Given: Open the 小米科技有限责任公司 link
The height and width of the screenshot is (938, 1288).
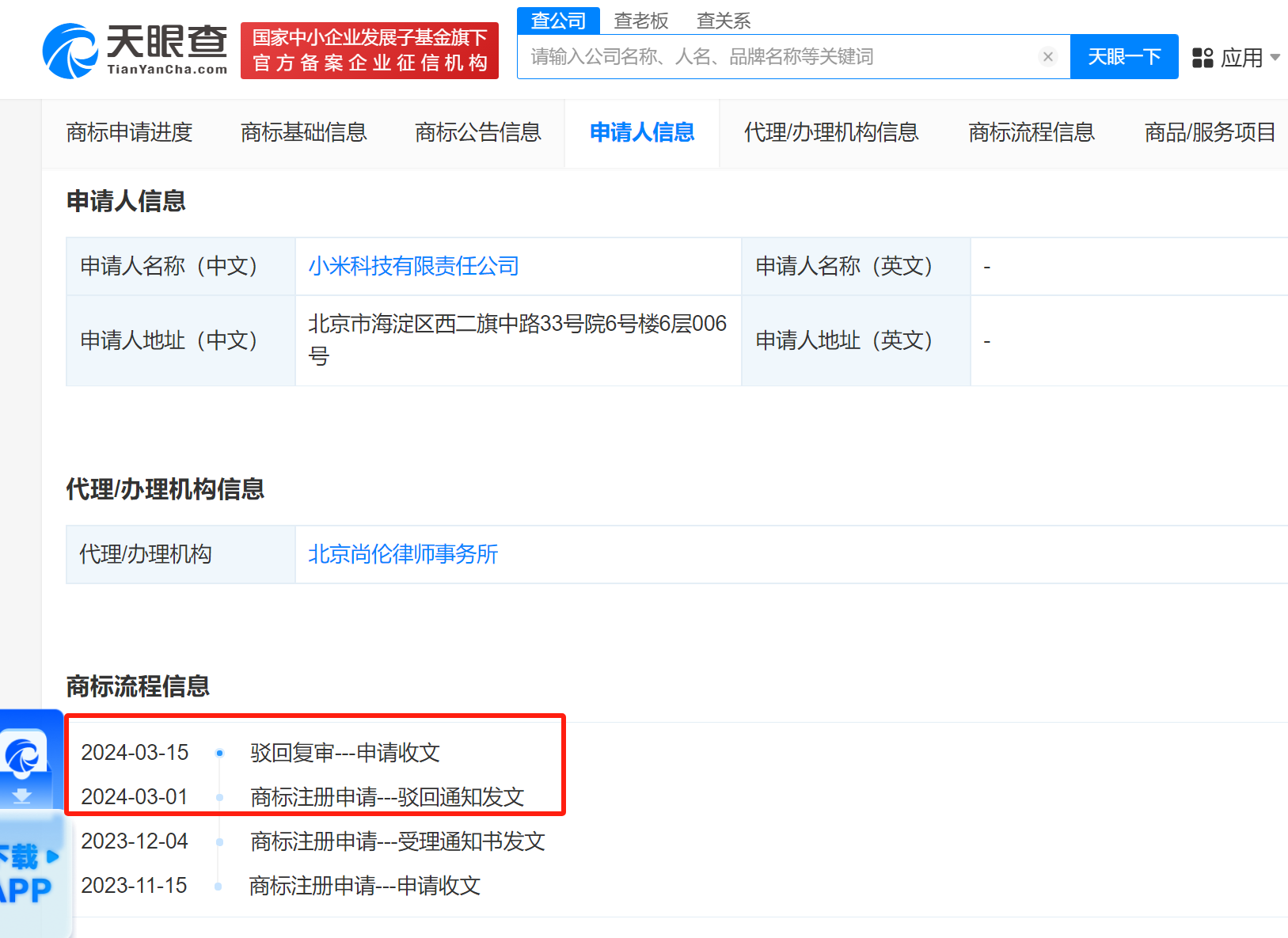Looking at the screenshot, I should tap(413, 267).
